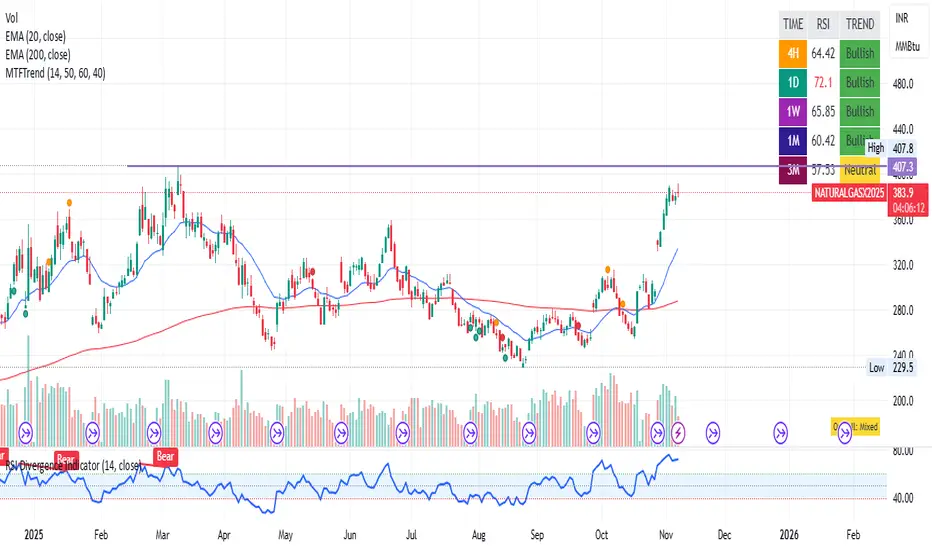Click the contract-switch icon nearest the Aug axis label
The image size is (932, 550).
tap(470, 433)
